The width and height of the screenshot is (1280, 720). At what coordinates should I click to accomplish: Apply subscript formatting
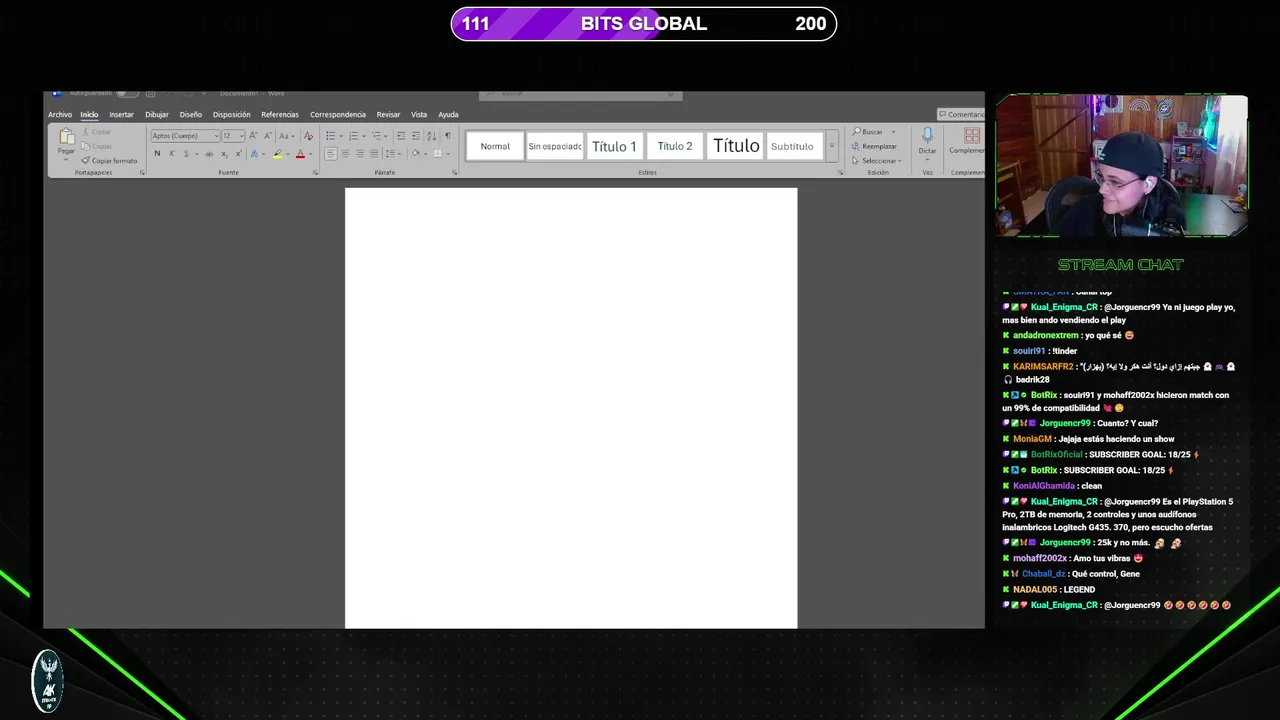click(x=224, y=153)
